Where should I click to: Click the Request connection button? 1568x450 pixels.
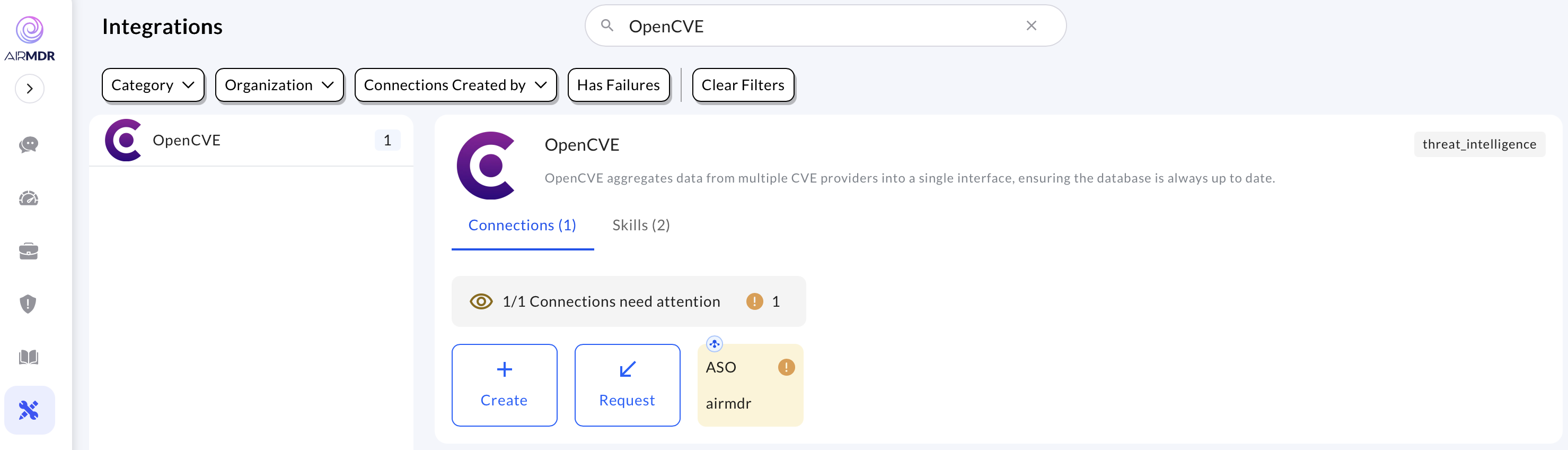coord(627,385)
